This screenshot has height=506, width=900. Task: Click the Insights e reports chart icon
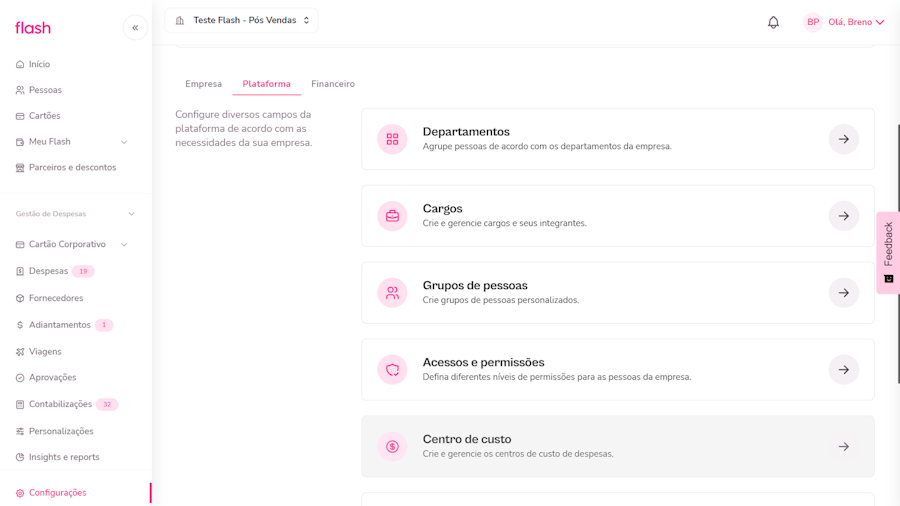coord(20,457)
